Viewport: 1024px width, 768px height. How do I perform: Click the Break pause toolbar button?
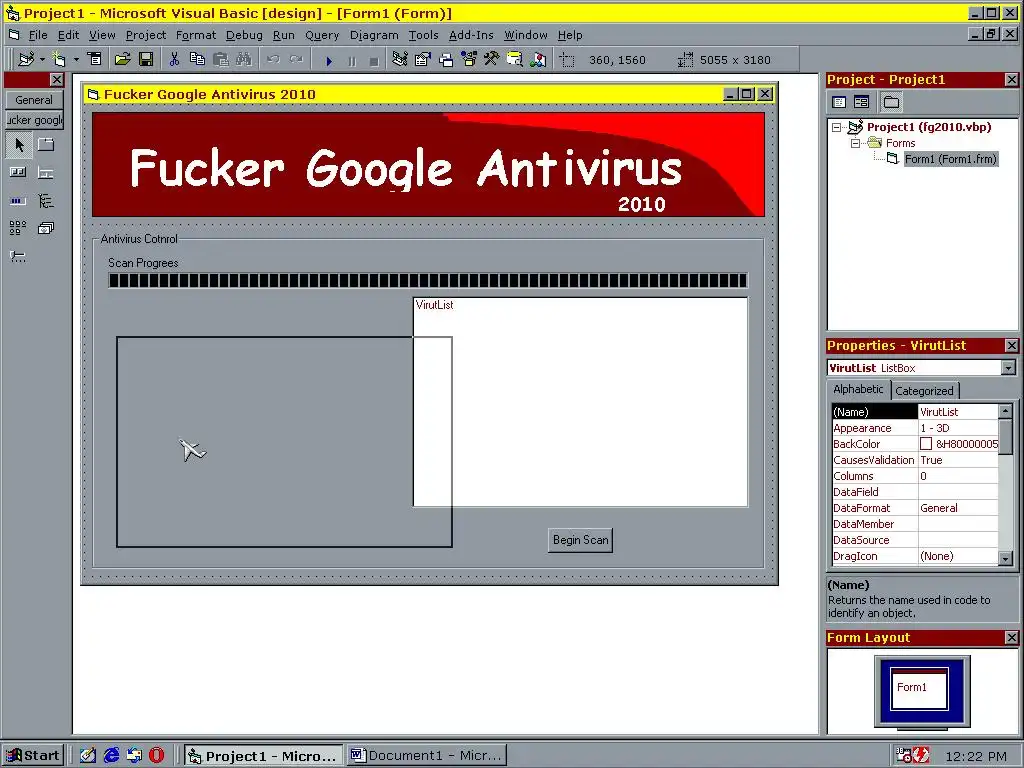pos(352,61)
